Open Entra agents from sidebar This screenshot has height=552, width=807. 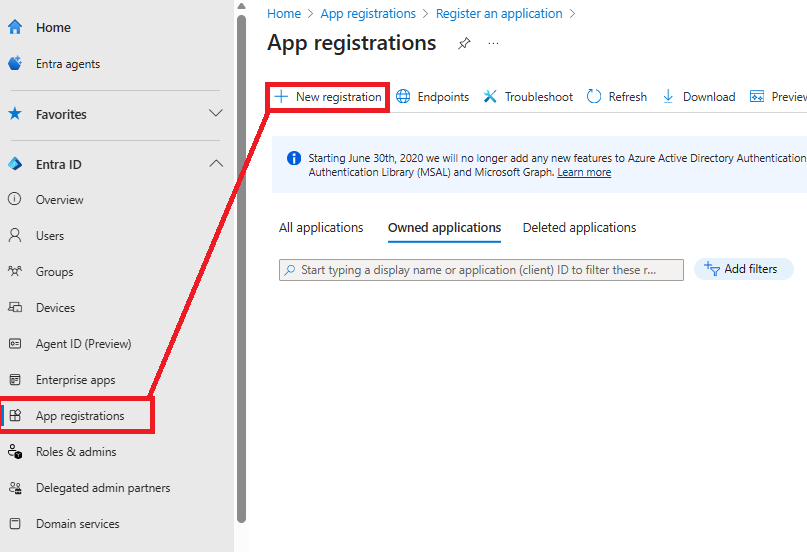pyautogui.click(x=67, y=64)
